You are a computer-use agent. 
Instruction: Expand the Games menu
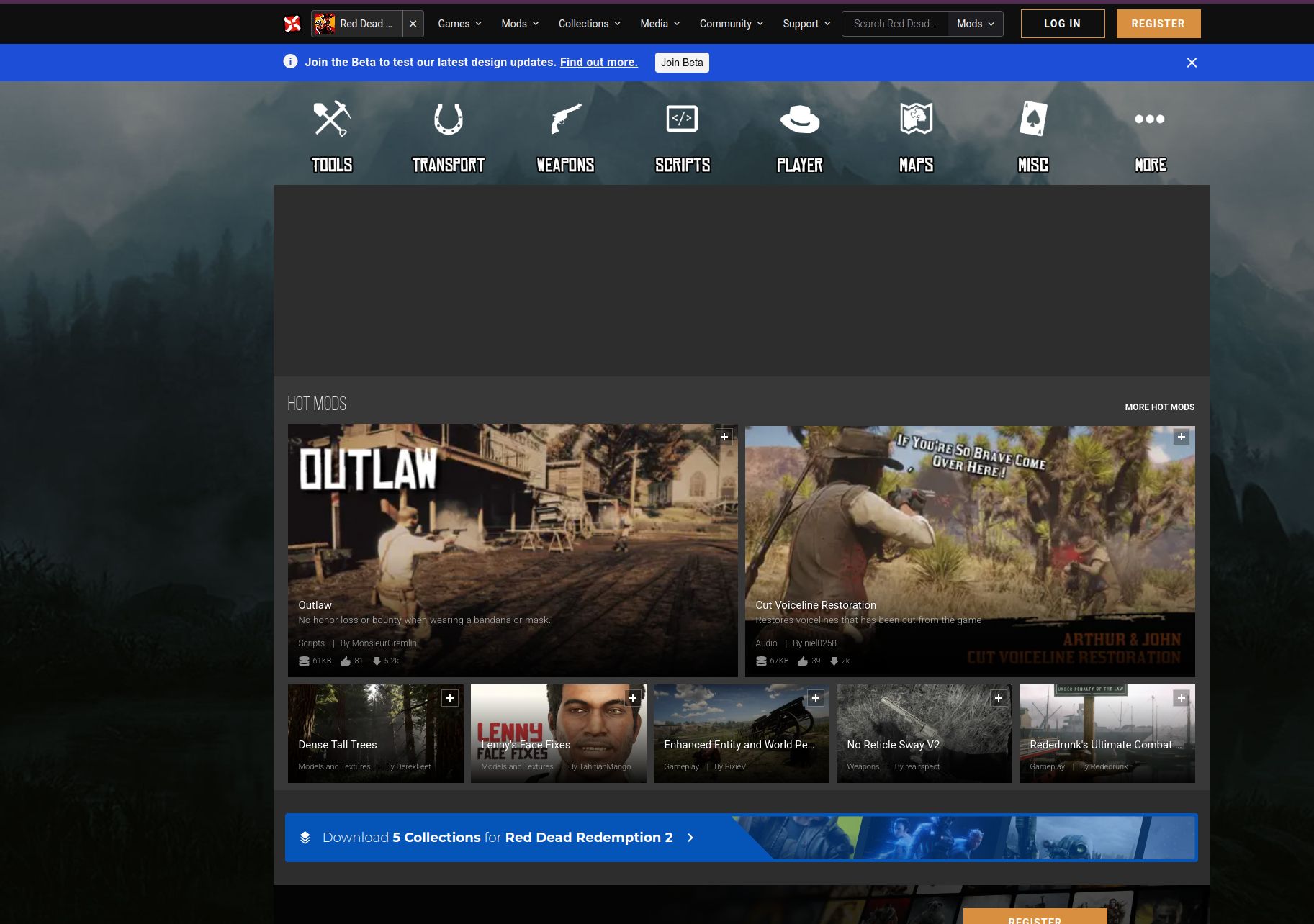point(459,24)
